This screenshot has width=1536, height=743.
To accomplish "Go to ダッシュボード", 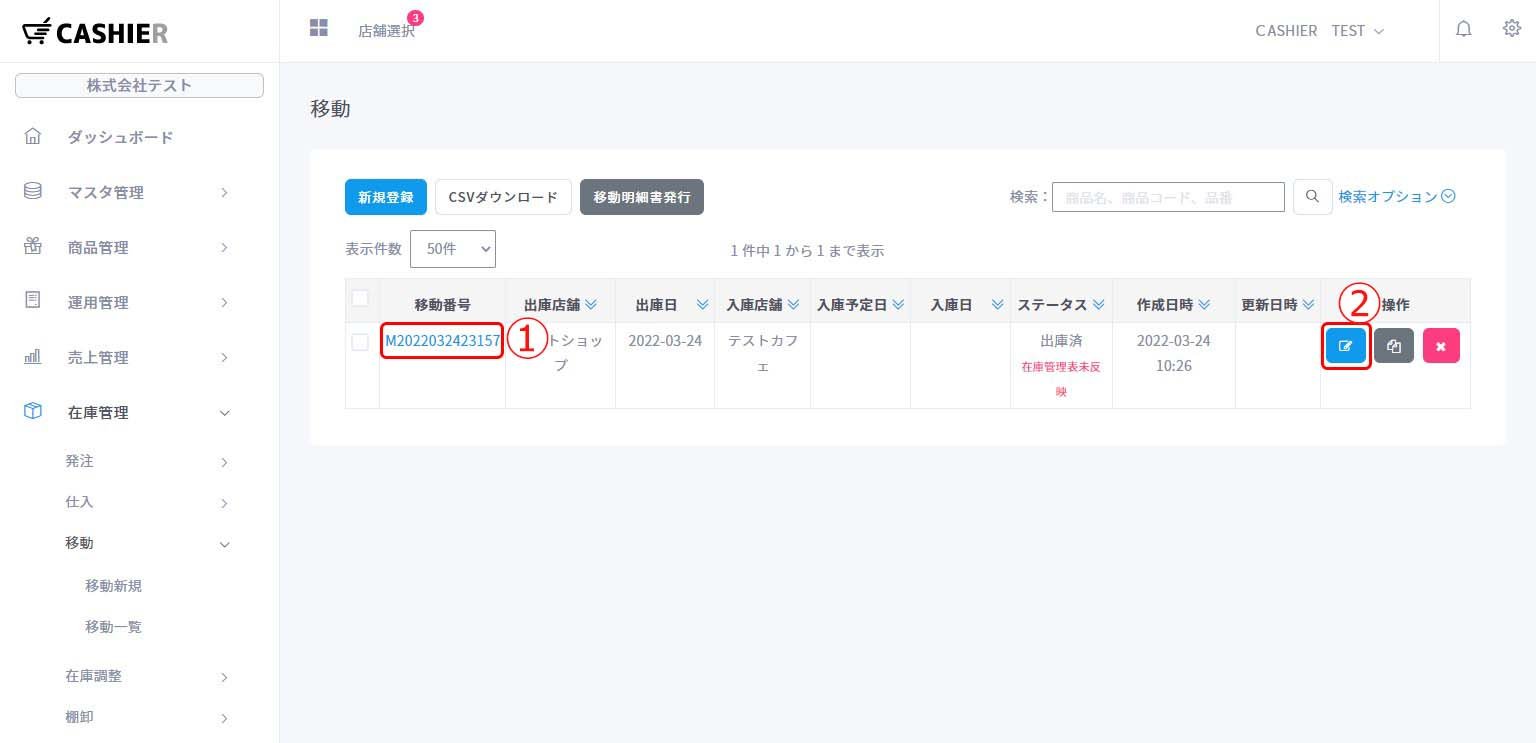I will pos(120,137).
